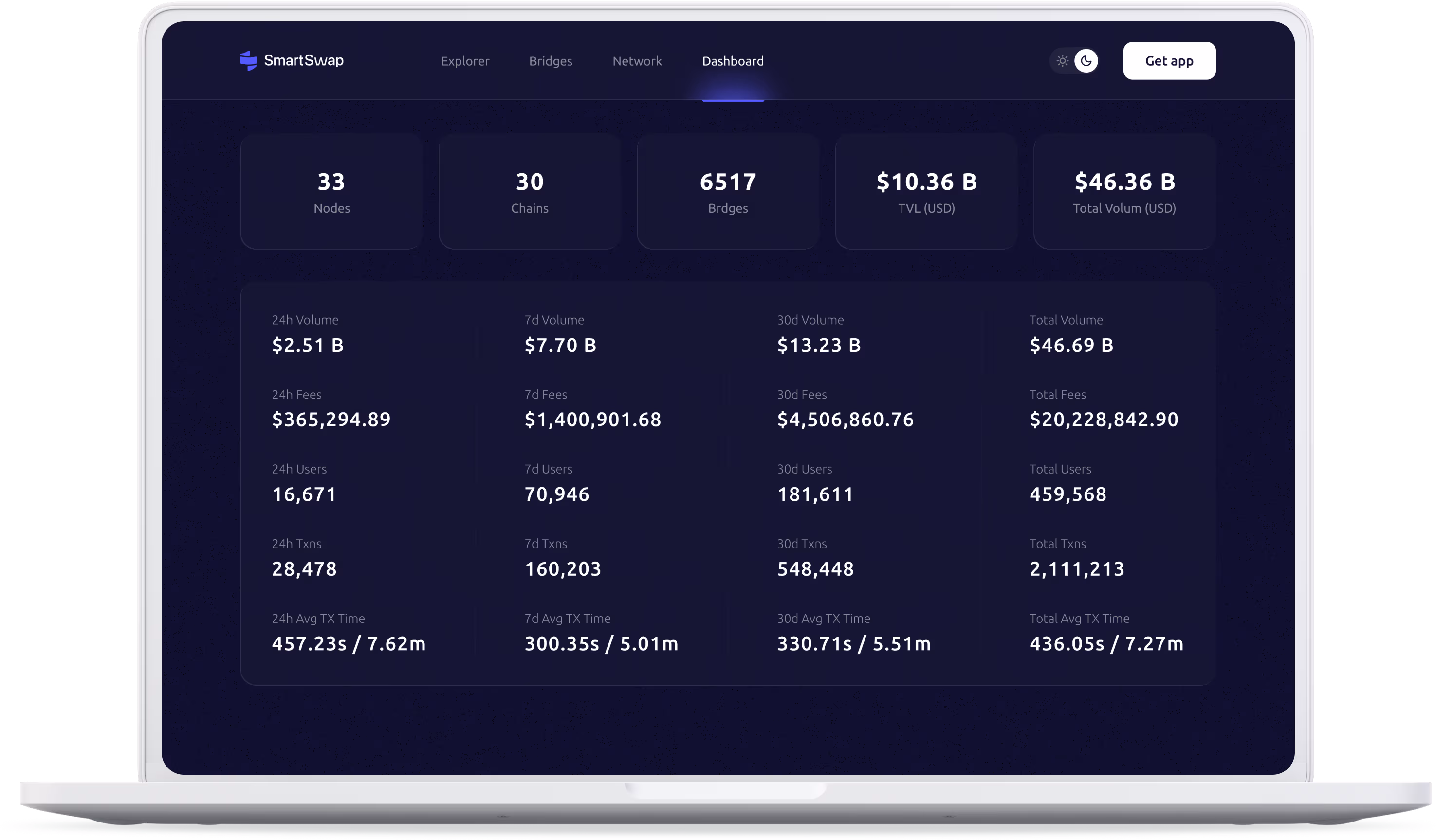The height and width of the screenshot is (840, 1436).
Task: Click the 30d Users figure
Action: point(815,494)
